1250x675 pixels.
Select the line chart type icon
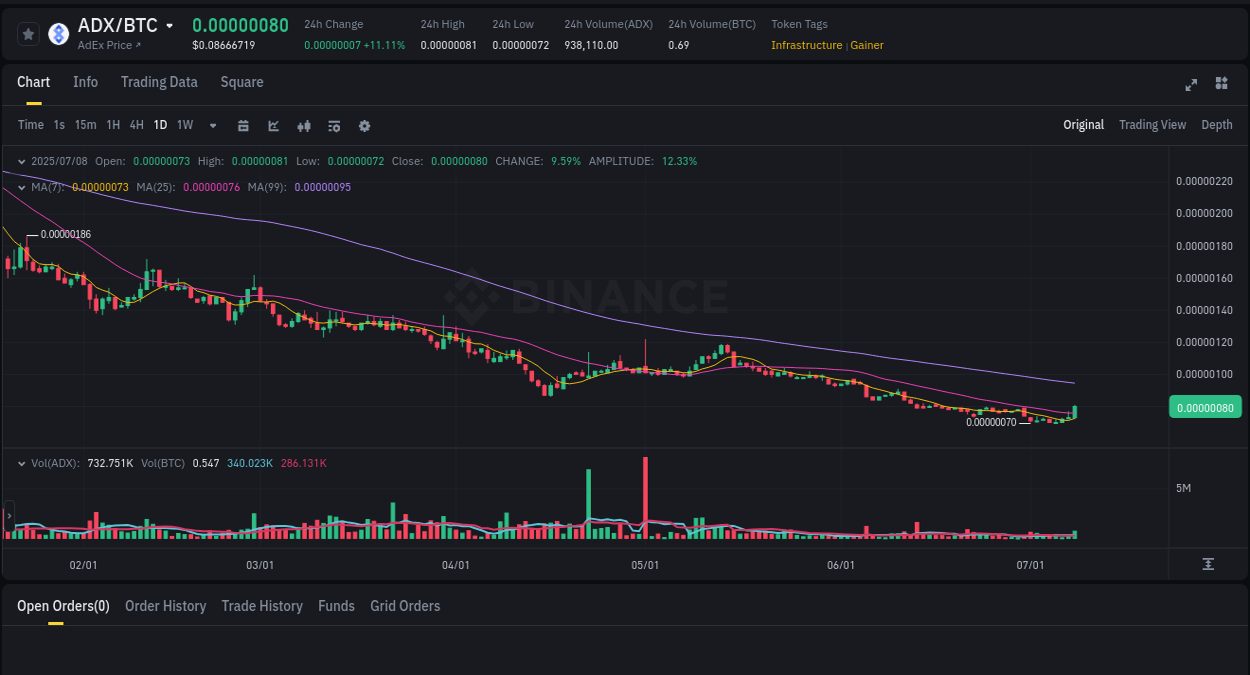pyautogui.click(x=273, y=125)
